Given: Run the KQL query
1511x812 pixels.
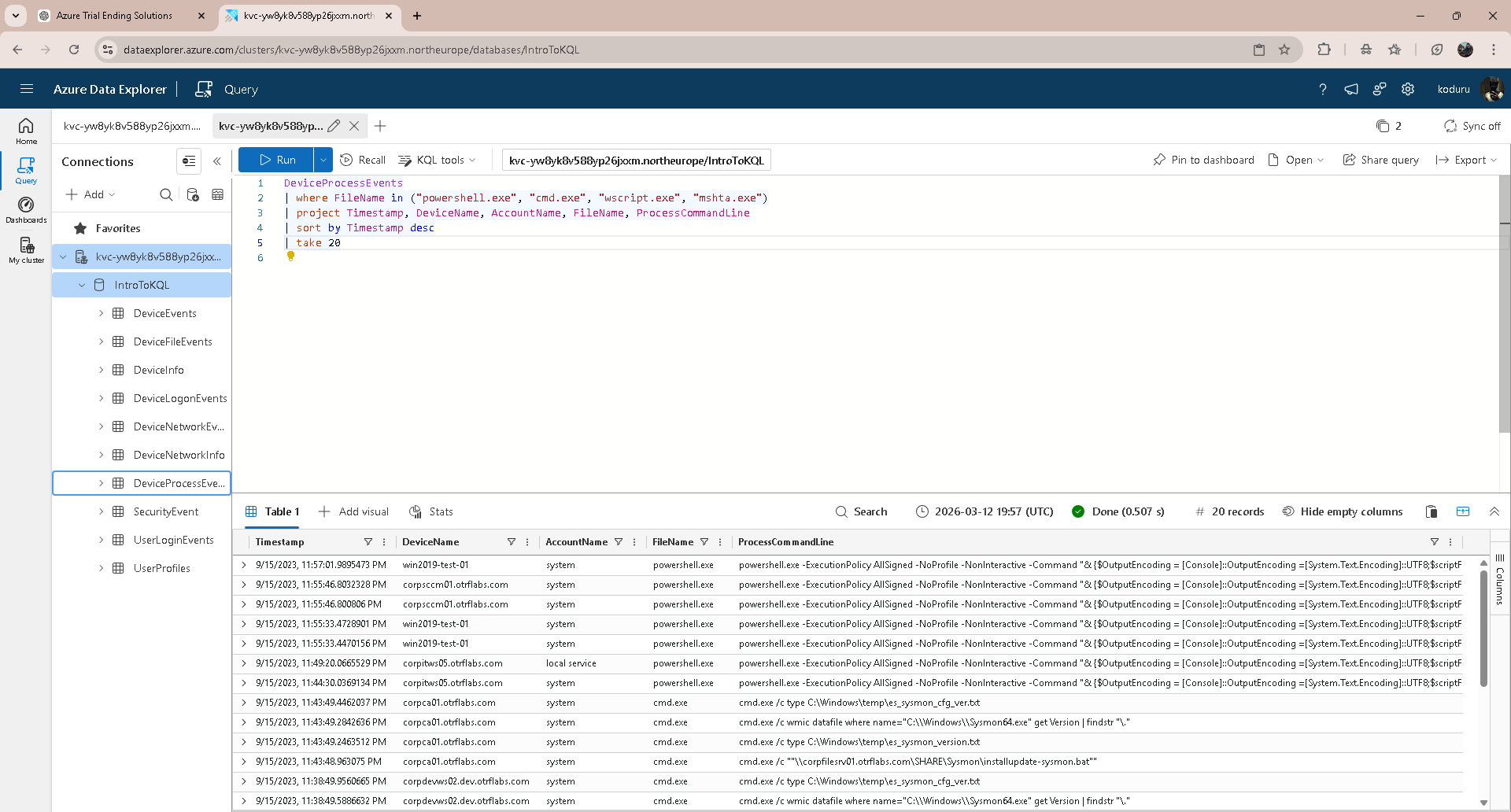Looking at the screenshot, I should pos(276,160).
